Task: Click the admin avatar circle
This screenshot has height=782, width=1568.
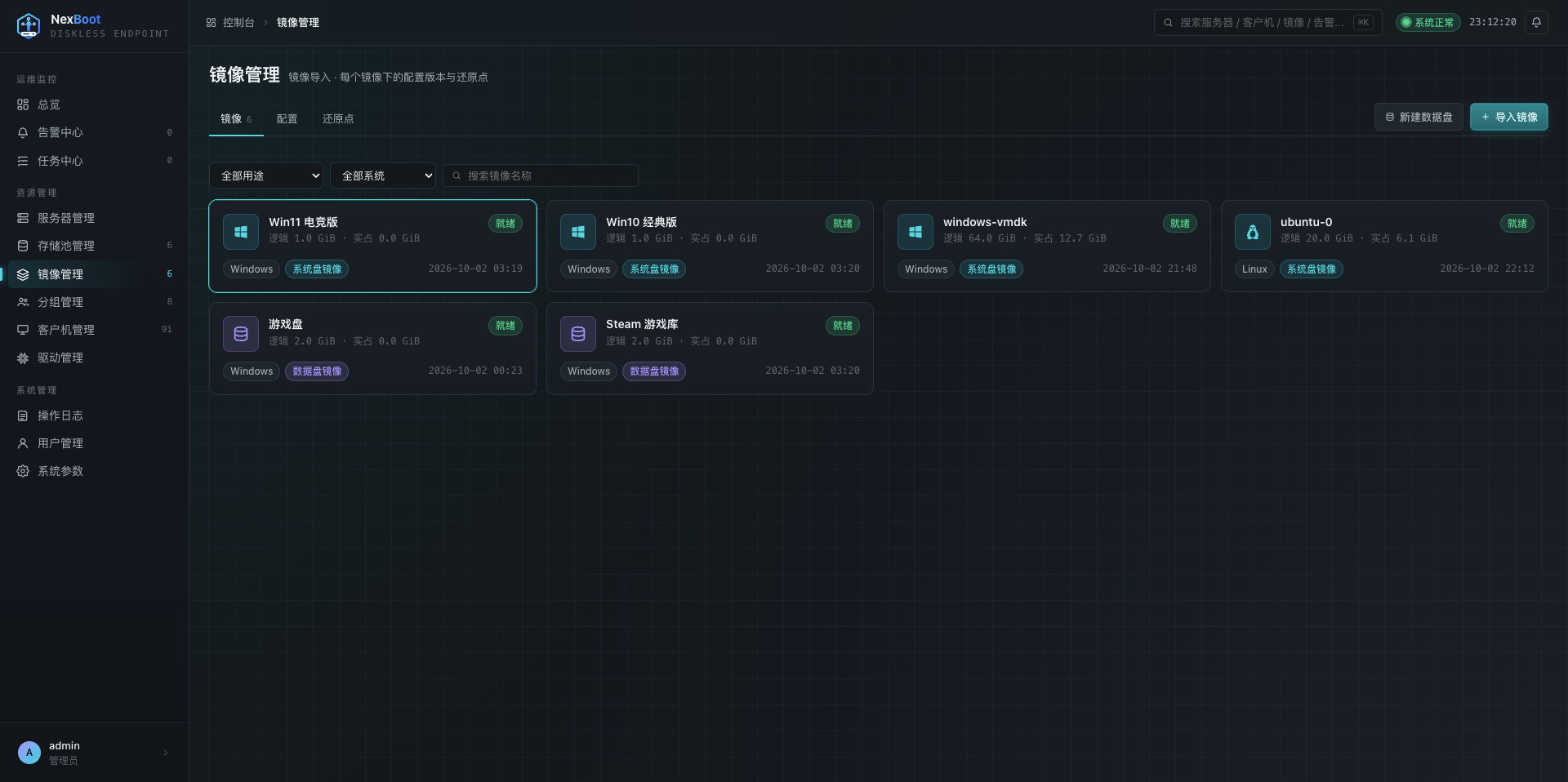Action: point(29,753)
